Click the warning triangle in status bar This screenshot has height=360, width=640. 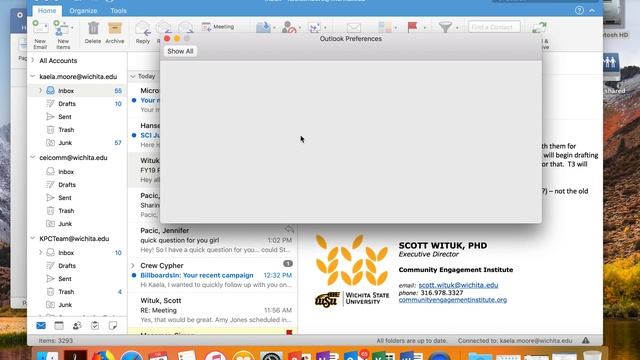pyautogui.click(x=586, y=340)
